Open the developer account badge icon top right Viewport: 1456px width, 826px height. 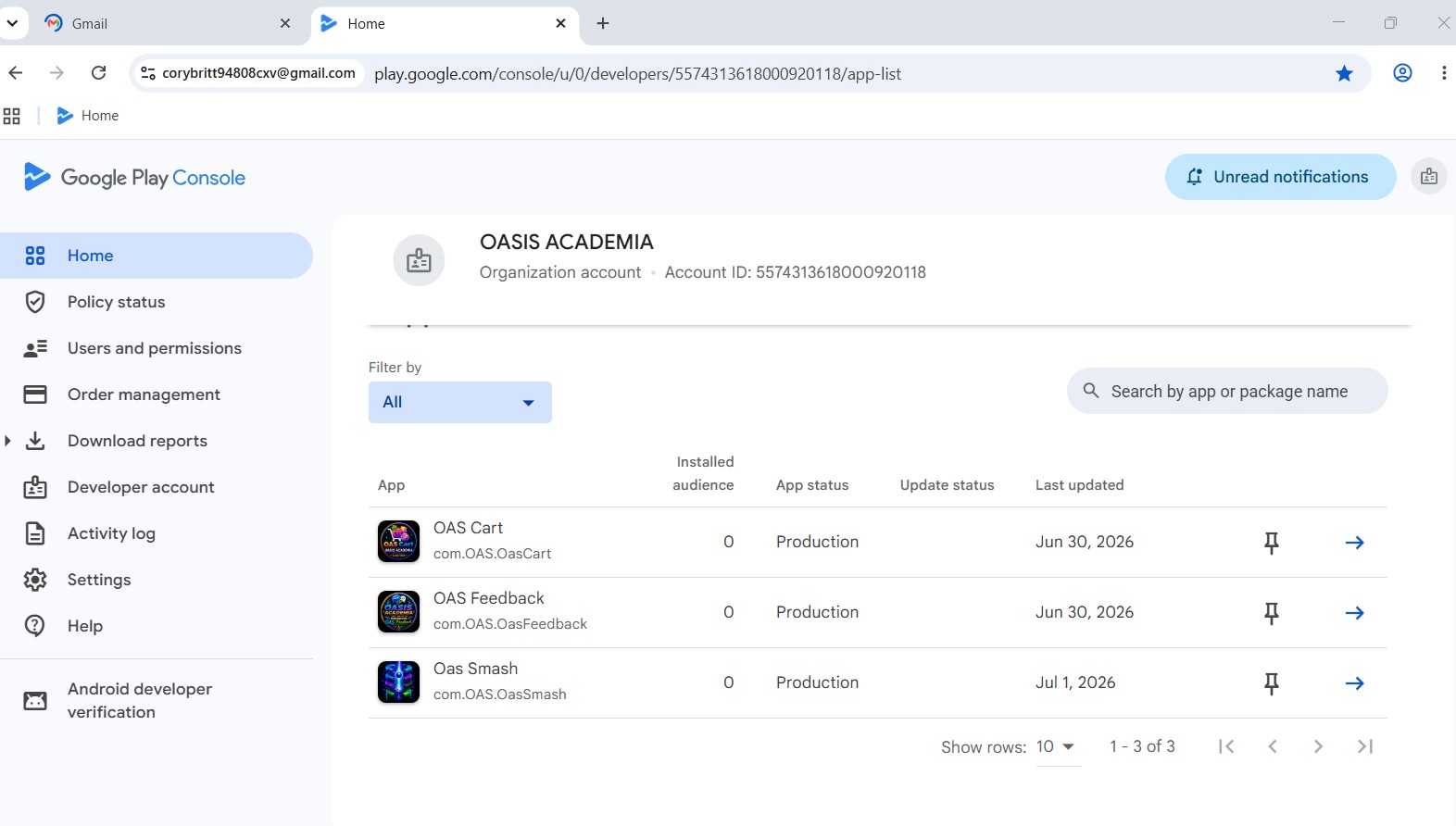(x=1429, y=176)
